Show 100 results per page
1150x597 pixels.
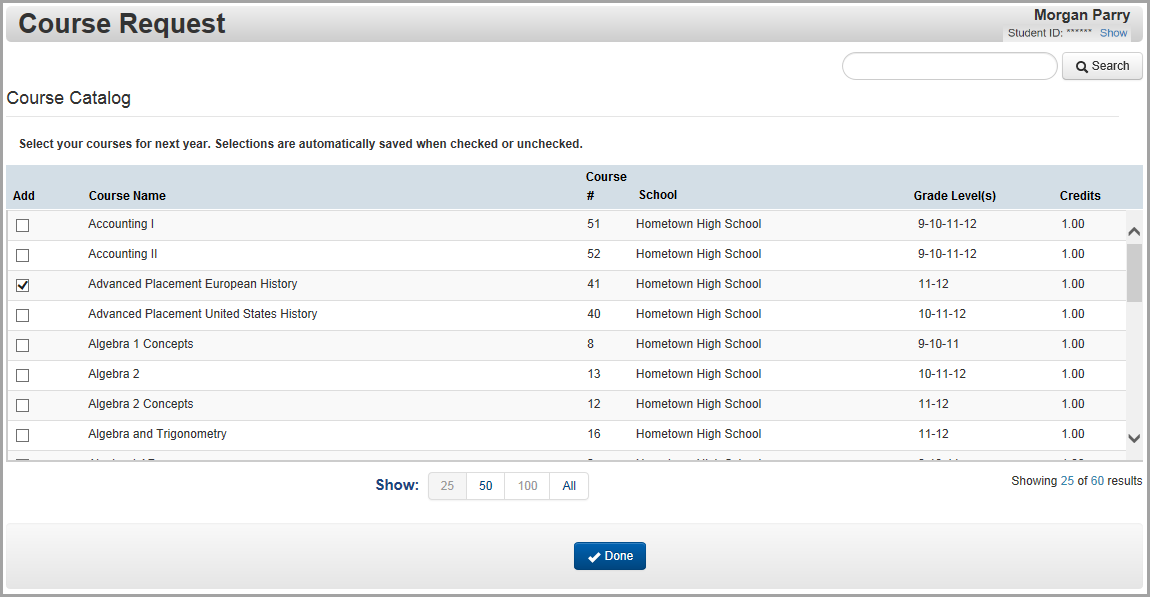pos(527,486)
